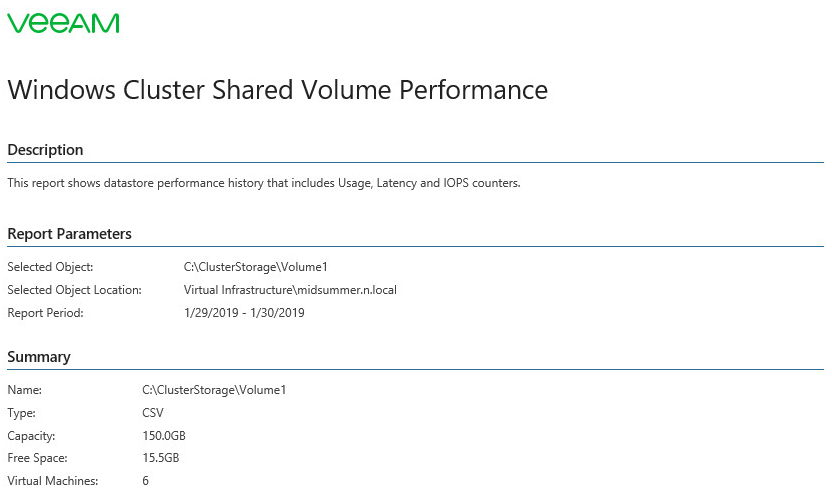The height and width of the screenshot is (495, 832).
Task: Click the Free Space value 15.5GB
Action: [x=161, y=458]
